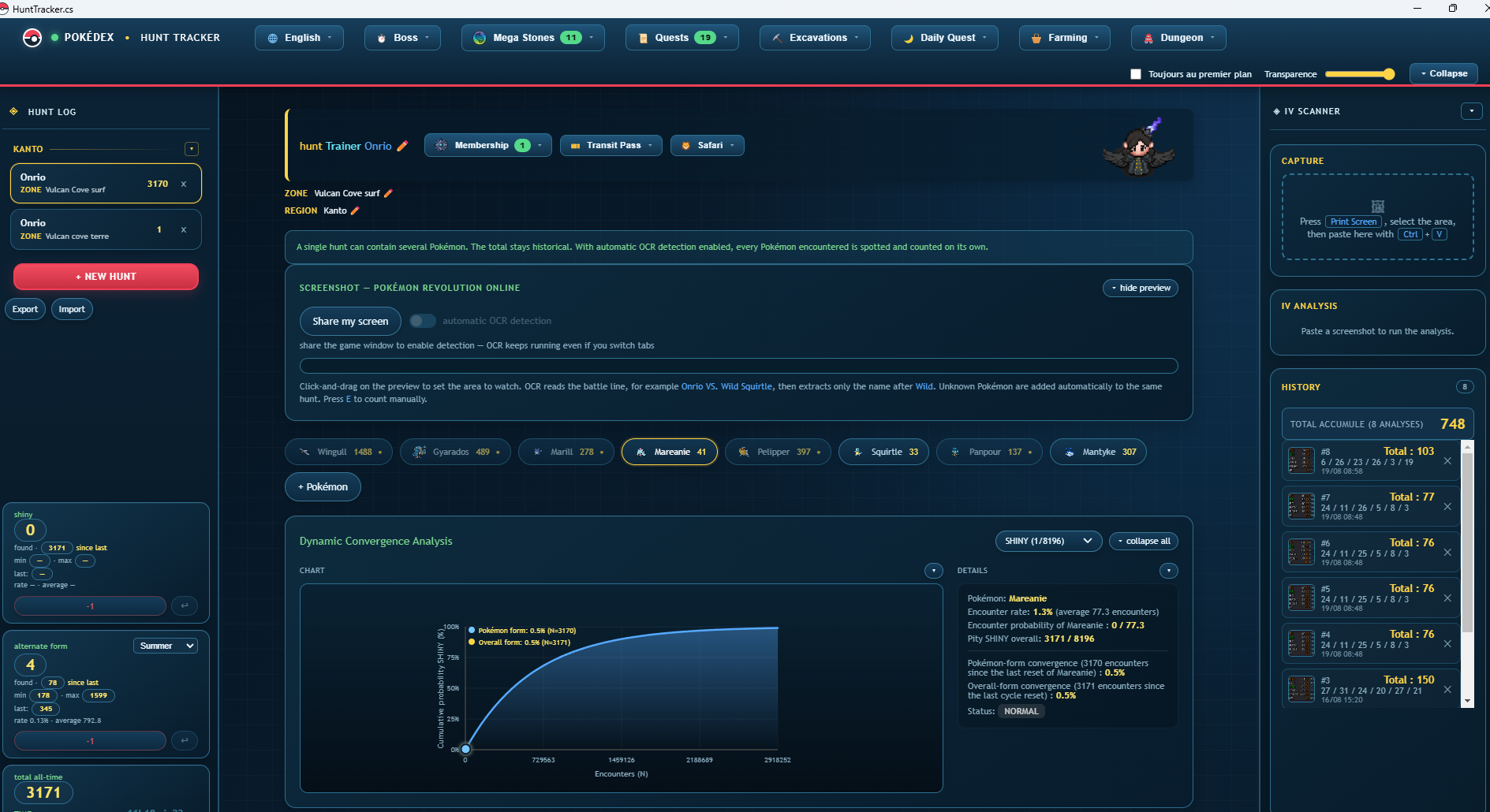
Task: Choose alternate form season Summer dropdown
Action: coord(166,646)
